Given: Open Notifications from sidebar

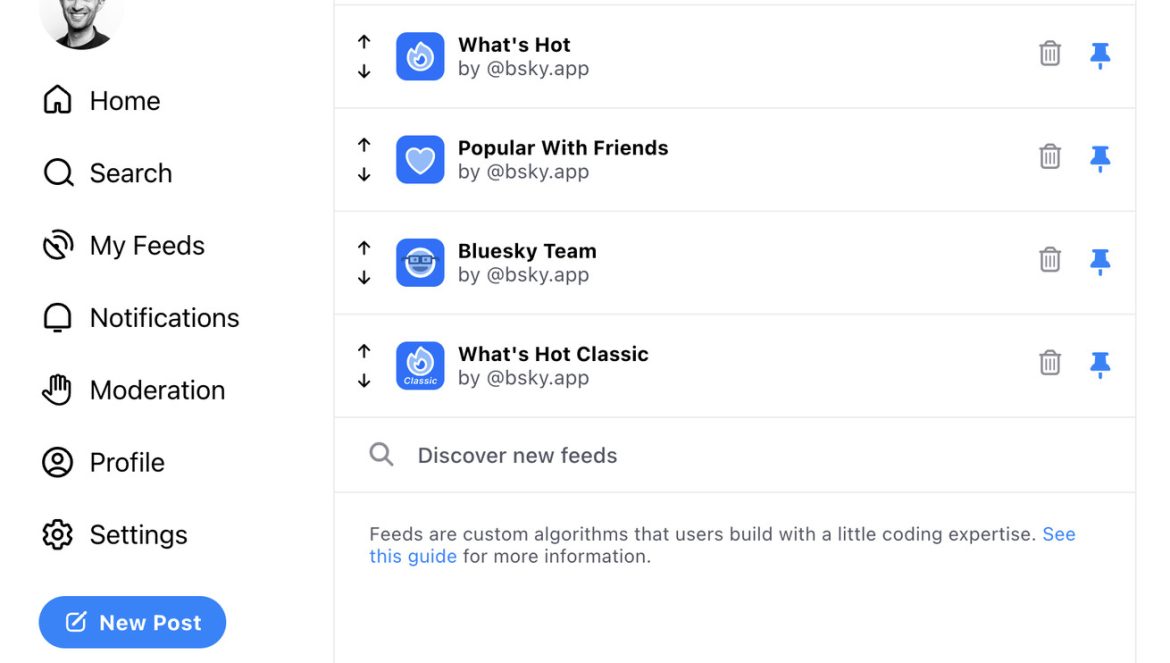Looking at the screenshot, I should tap(140, 318).
